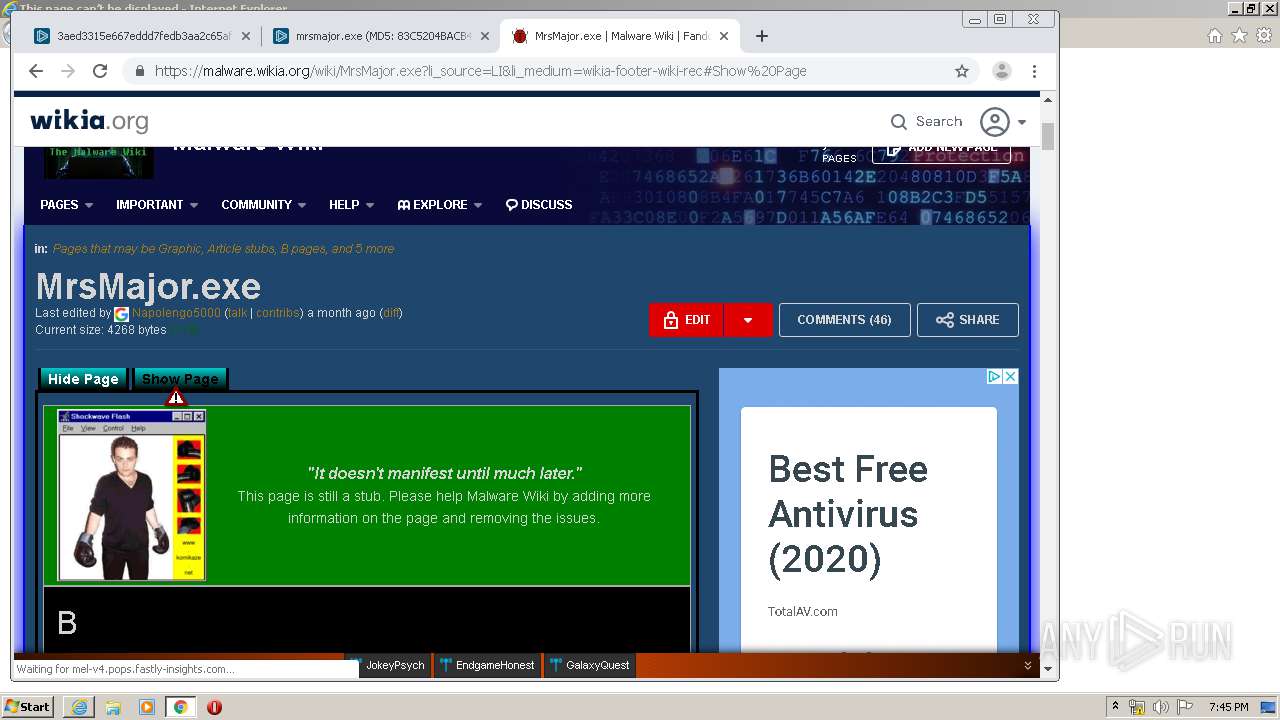This screenshot has width=1280, height=720.
Task: Close the MrsMajor.exe Malware Wiki tab
Action: tap(723, 36)
